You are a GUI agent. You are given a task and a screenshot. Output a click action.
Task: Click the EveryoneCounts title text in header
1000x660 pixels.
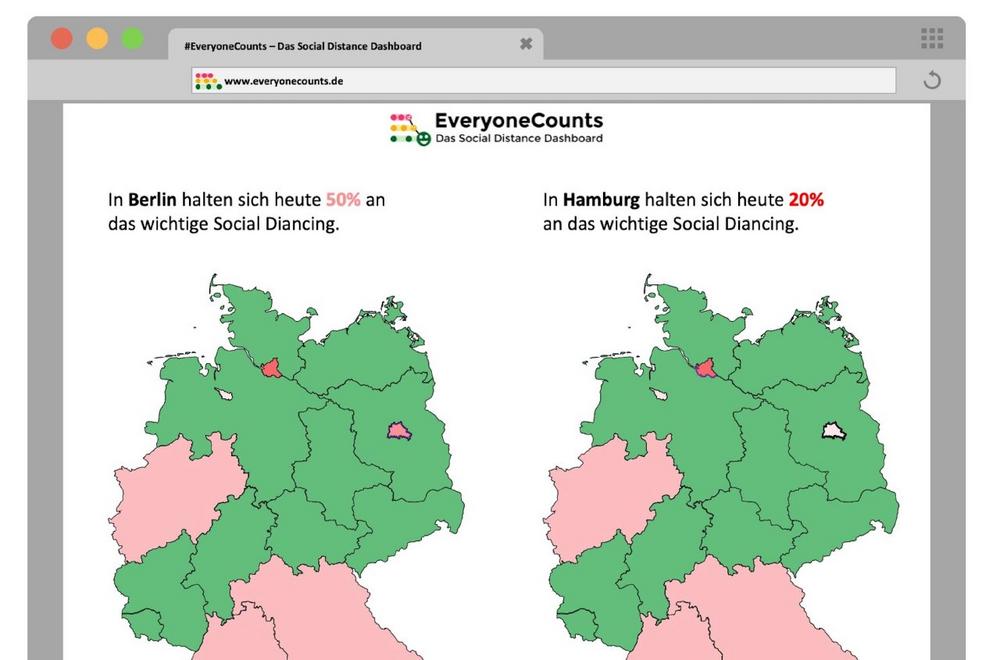(518, 121)
